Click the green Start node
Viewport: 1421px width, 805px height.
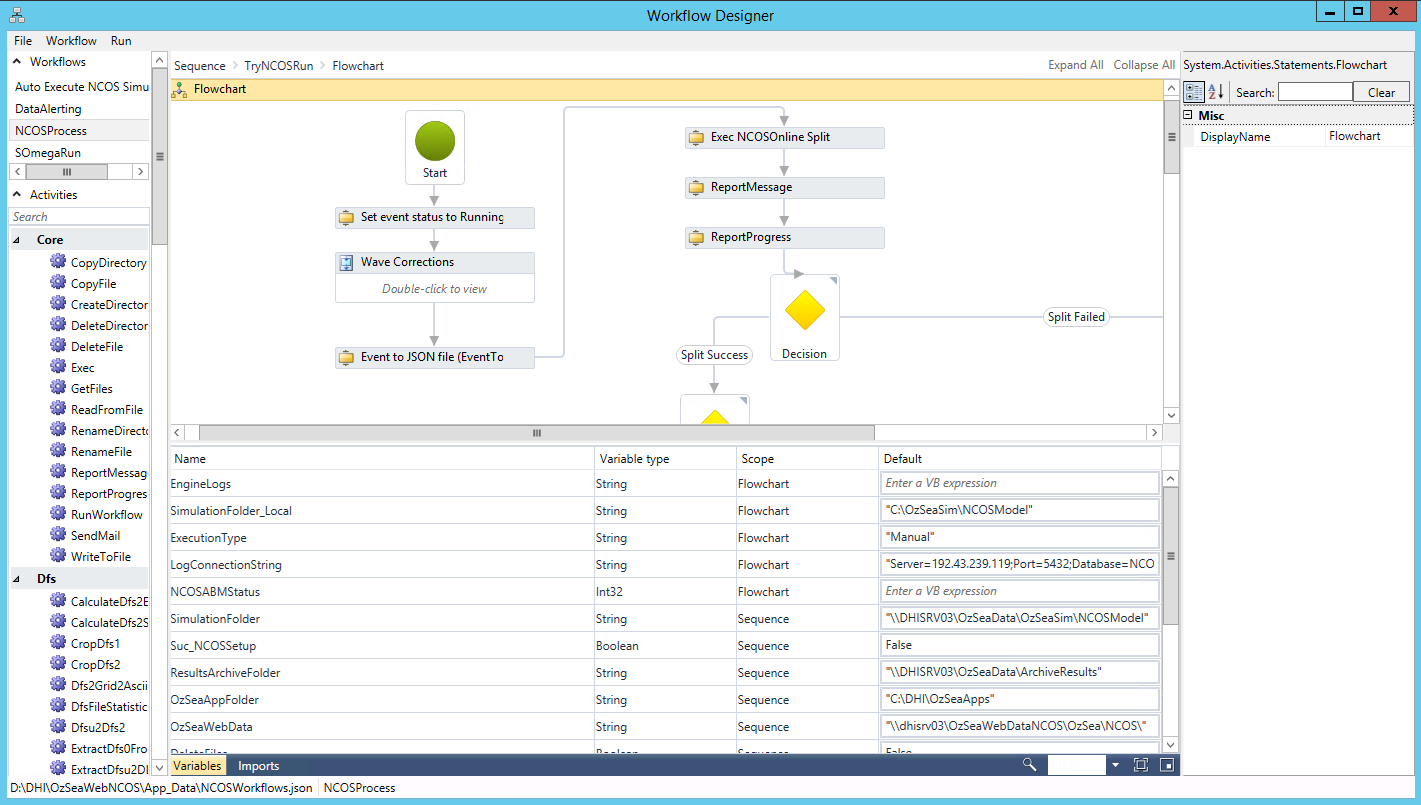coord(435,141)
